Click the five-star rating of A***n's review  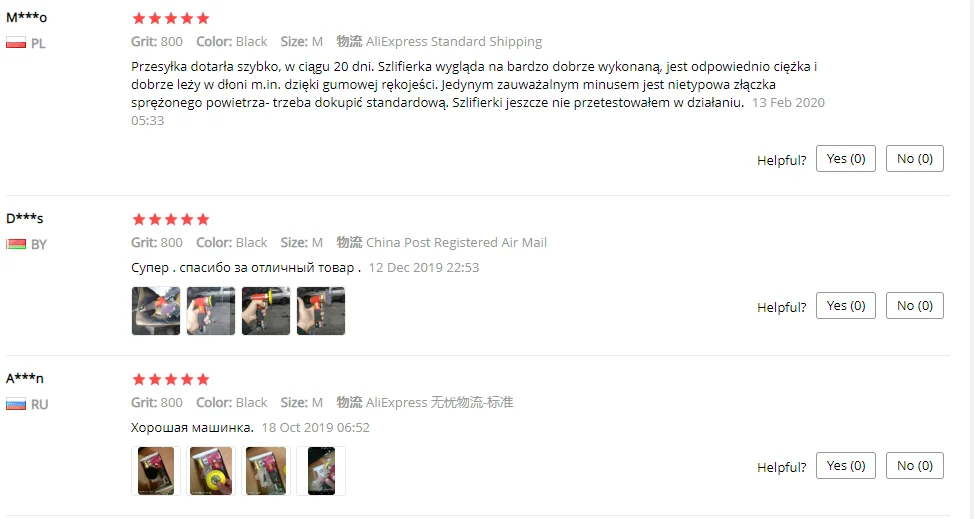(171, 379)
